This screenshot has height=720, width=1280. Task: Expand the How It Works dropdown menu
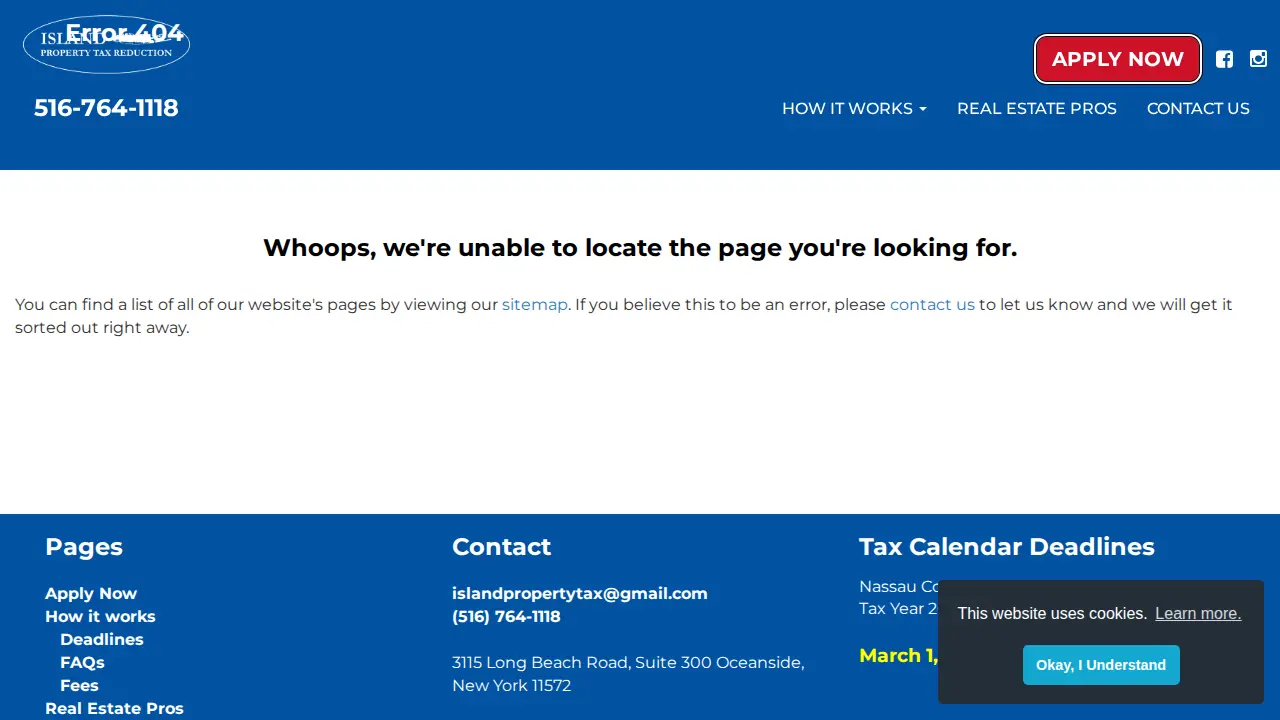(x=854, y=108)
